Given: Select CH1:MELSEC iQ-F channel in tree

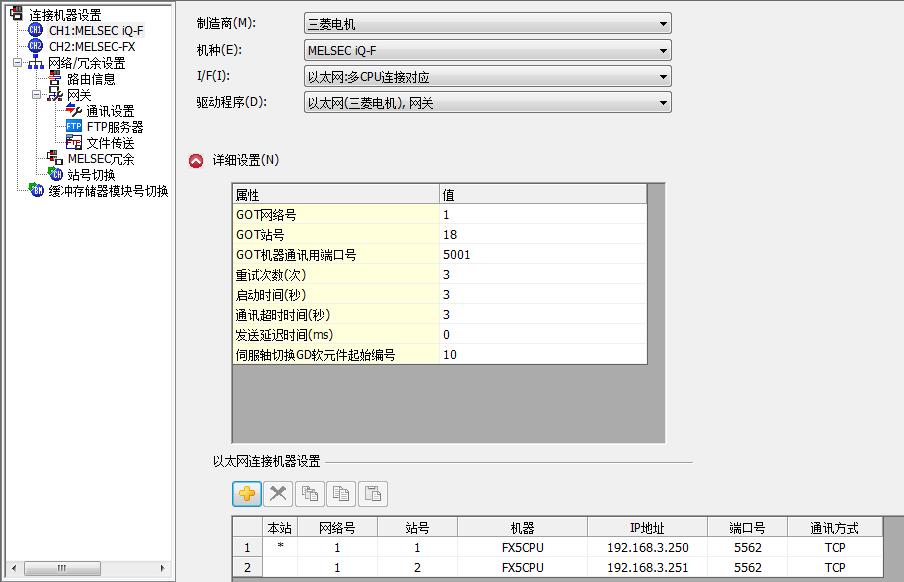Looking at the screenshot, I should tap(96, 30).
